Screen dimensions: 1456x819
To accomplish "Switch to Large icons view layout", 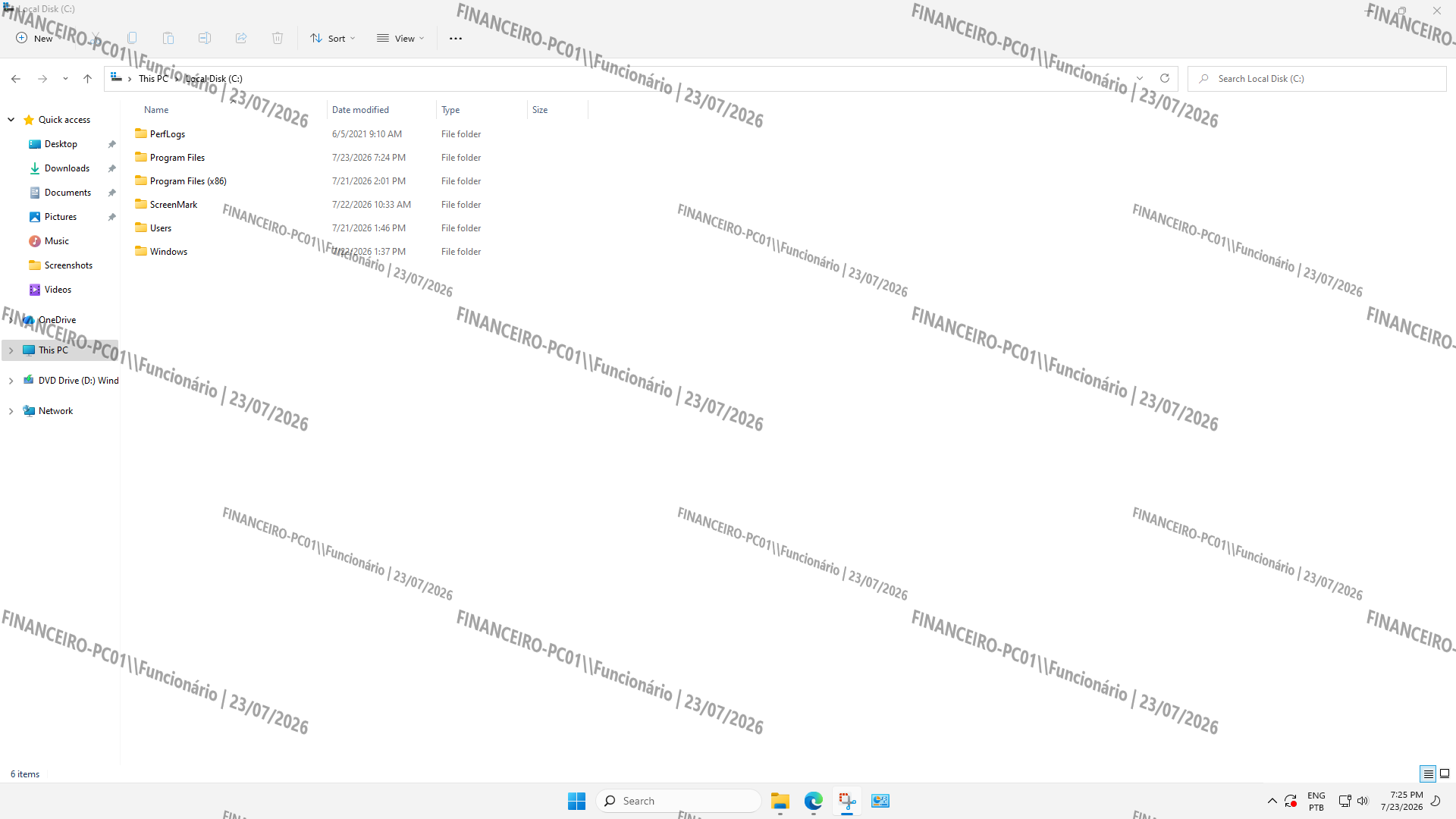I will point(1445,774).
